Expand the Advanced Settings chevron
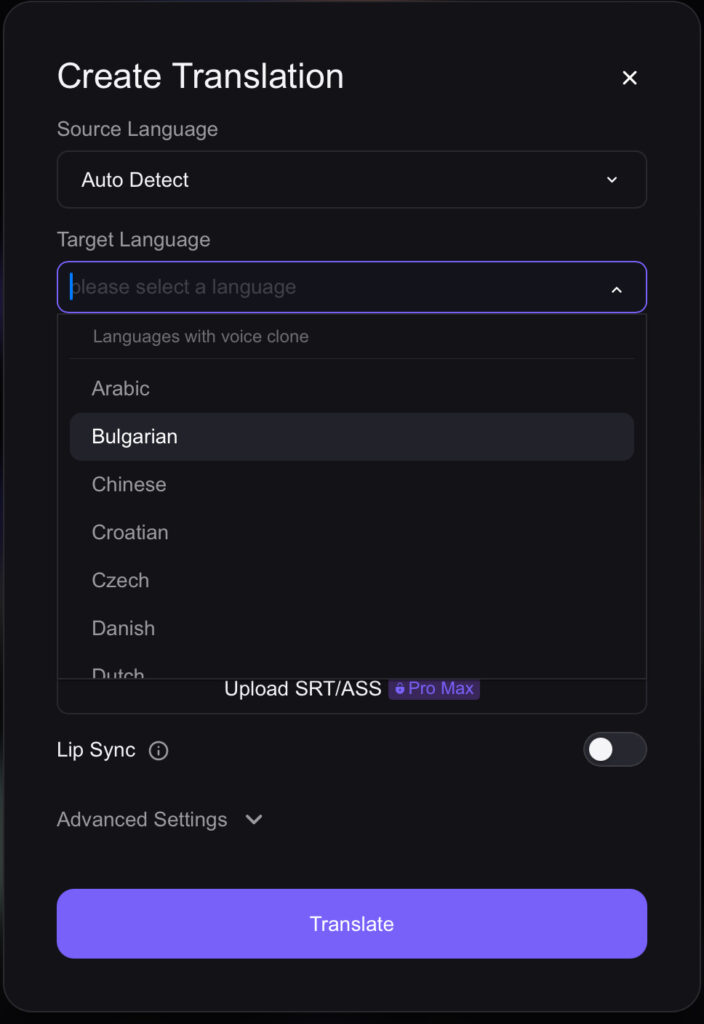This screenshot has height=1024, width=704. (254, 820)
